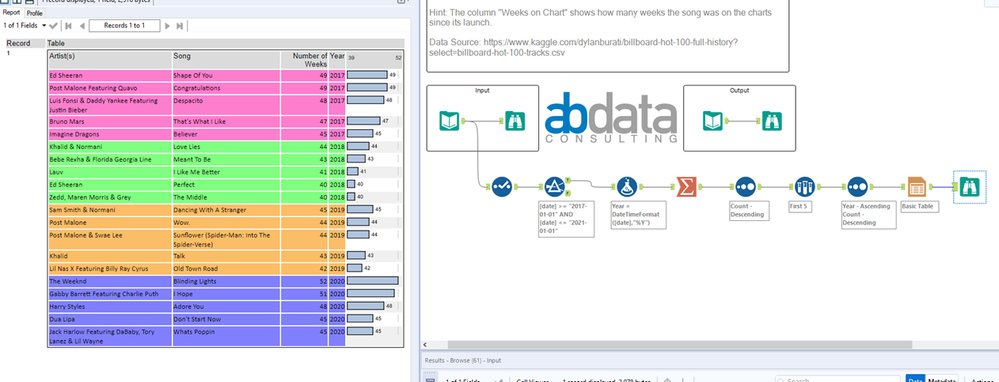Image resolution: width=999 pixels, height=382 pixels.
Task: Select the Input container's Text Input book icon
Action: (x=450, y=121)
